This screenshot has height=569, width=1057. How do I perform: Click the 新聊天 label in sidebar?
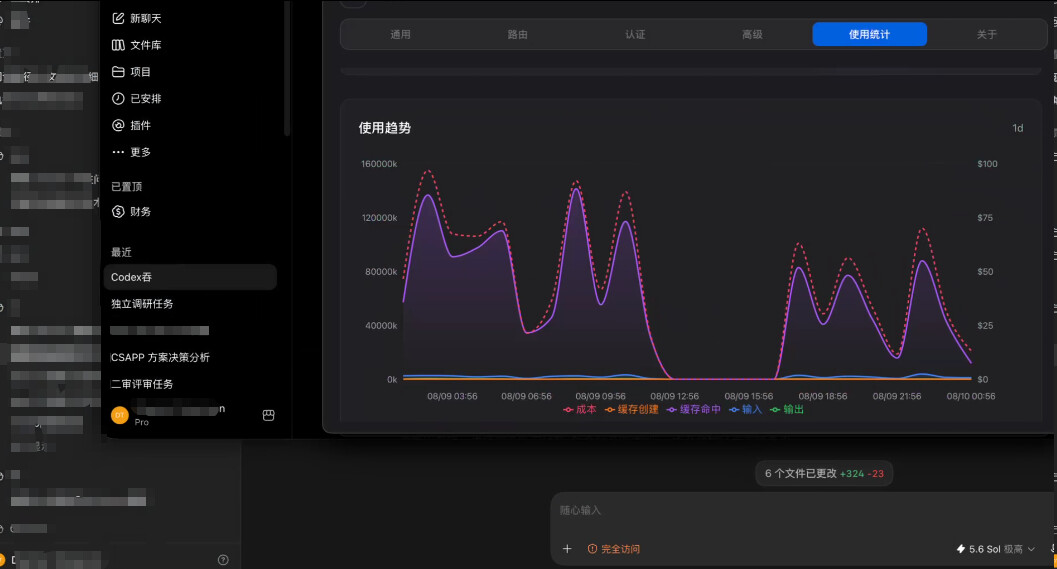click(146, 18)
